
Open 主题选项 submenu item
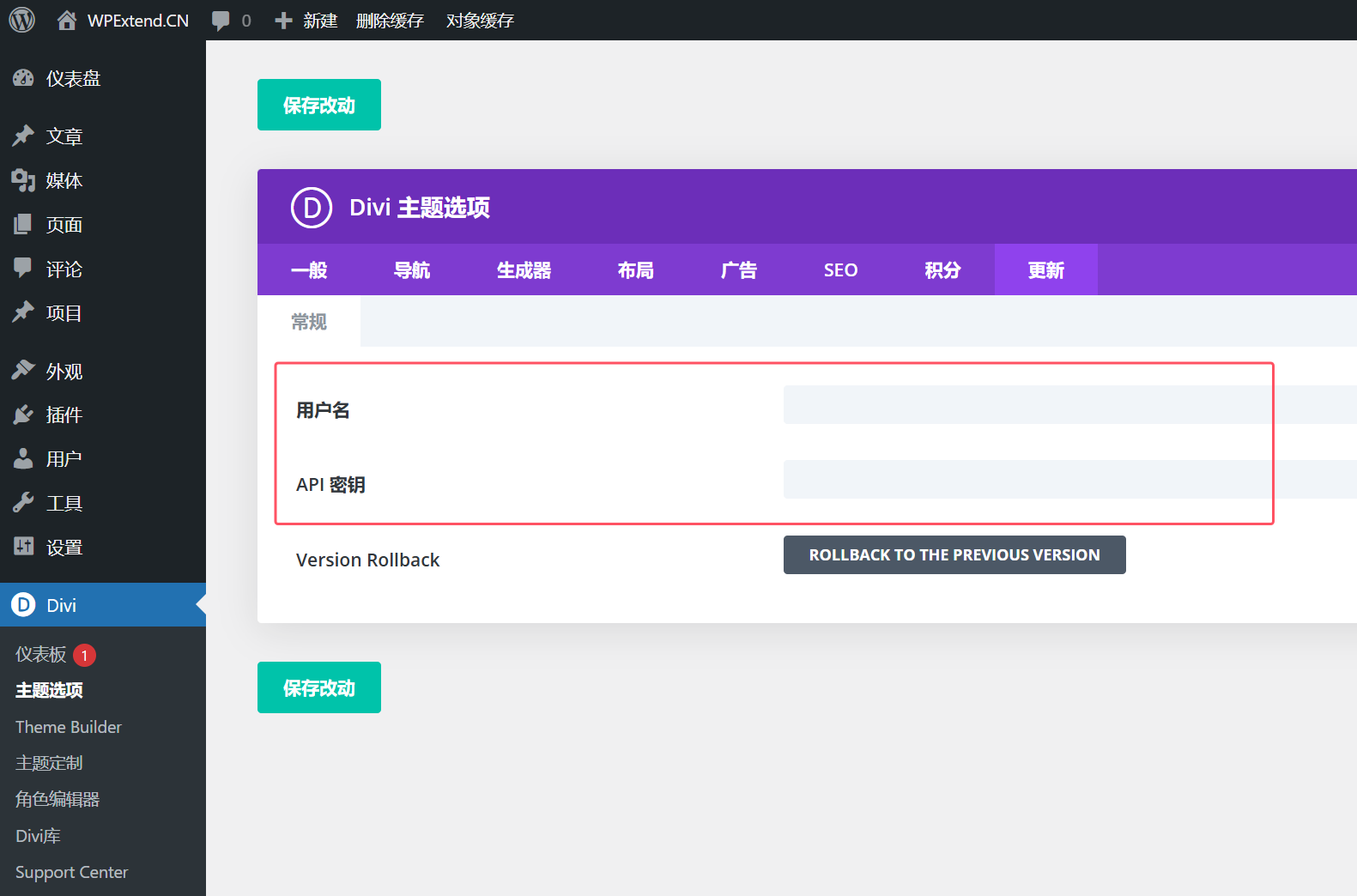click(50, 690)
